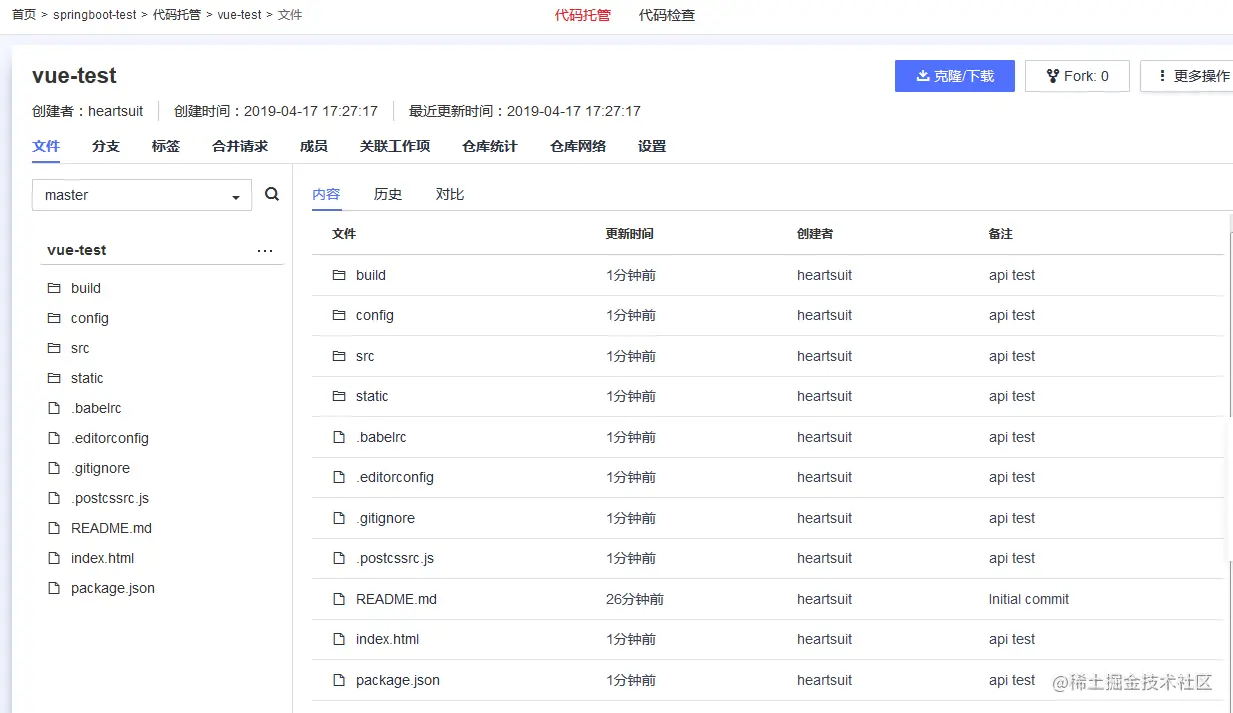Click the file icon of the package.json table row
The image size is (1233, 713).
pos(339,680)
